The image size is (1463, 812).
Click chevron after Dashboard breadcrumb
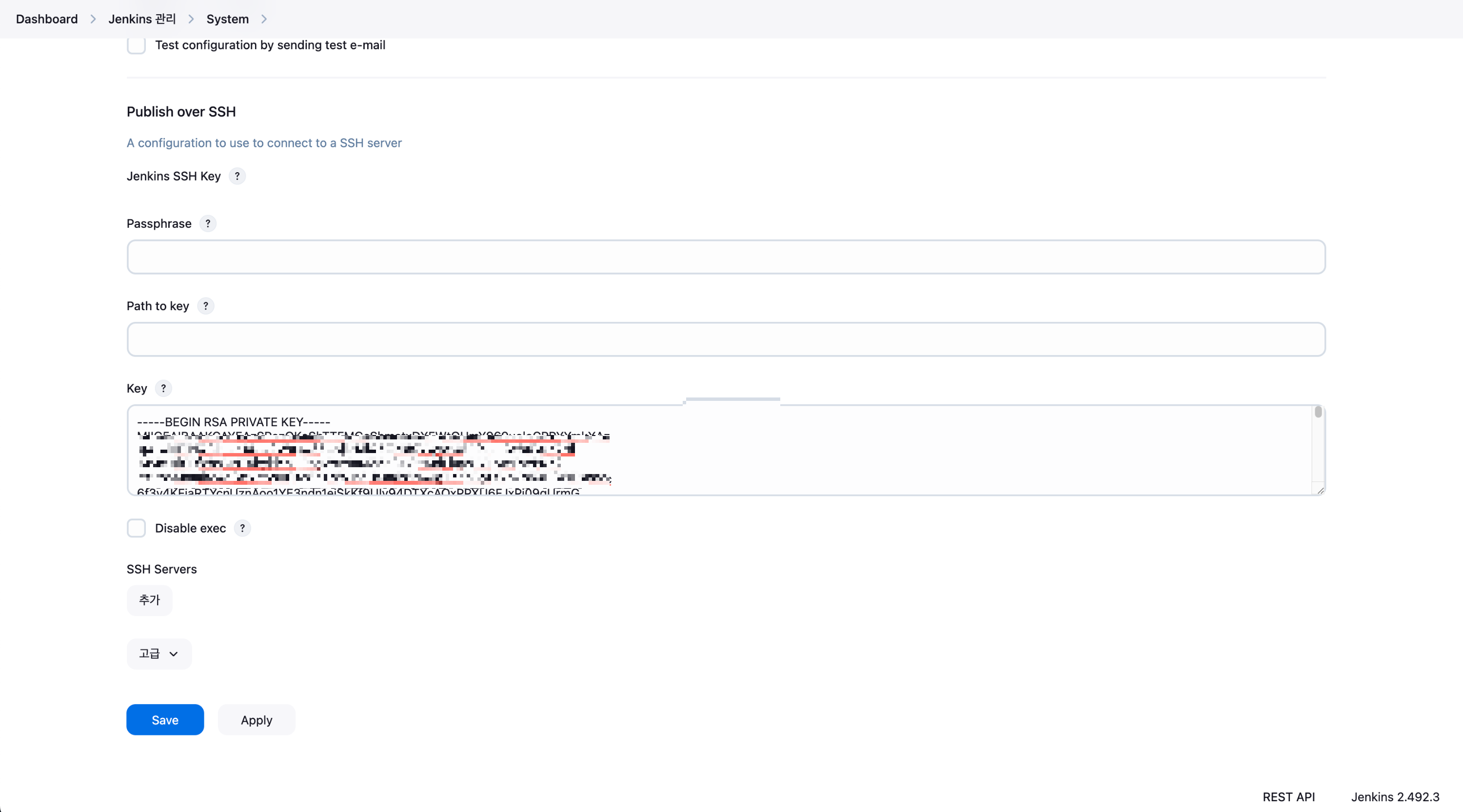click(93, 20)
